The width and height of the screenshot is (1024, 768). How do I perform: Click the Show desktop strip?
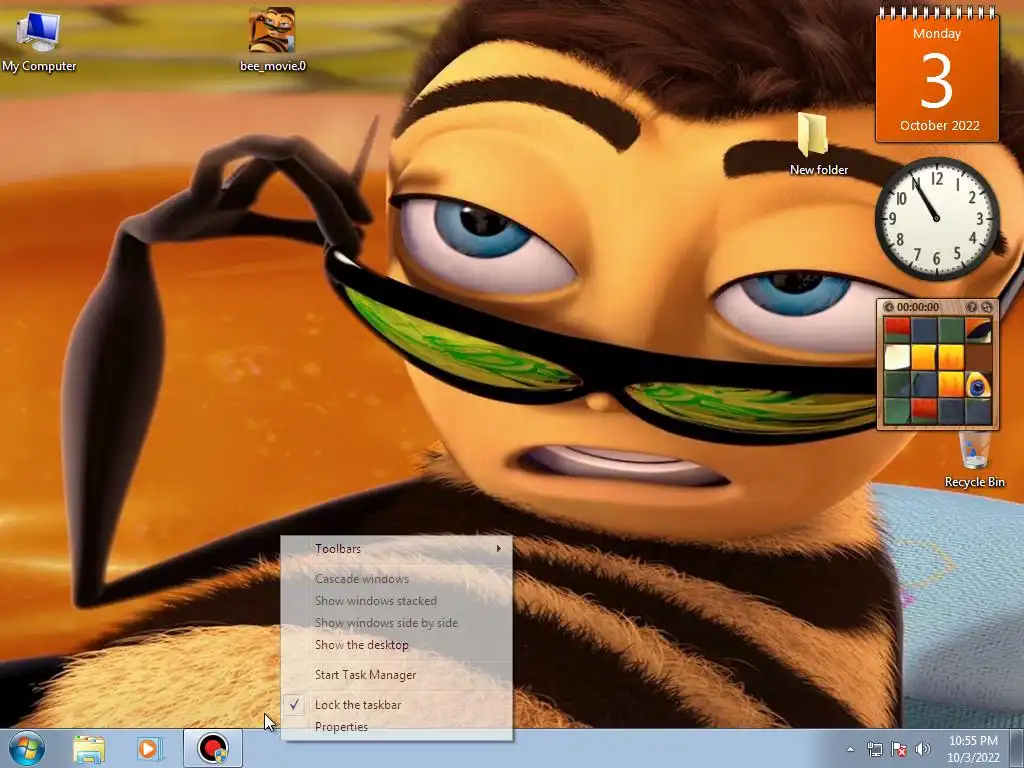(x=1017, y=748)
